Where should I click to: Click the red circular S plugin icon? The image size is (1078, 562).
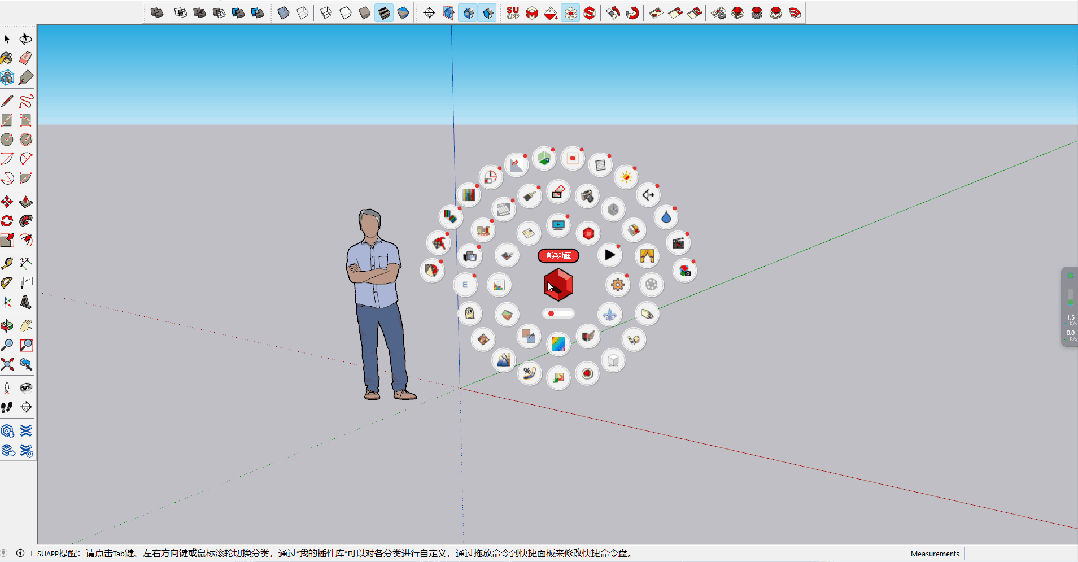pyautogui.click(x=589, y=12)
